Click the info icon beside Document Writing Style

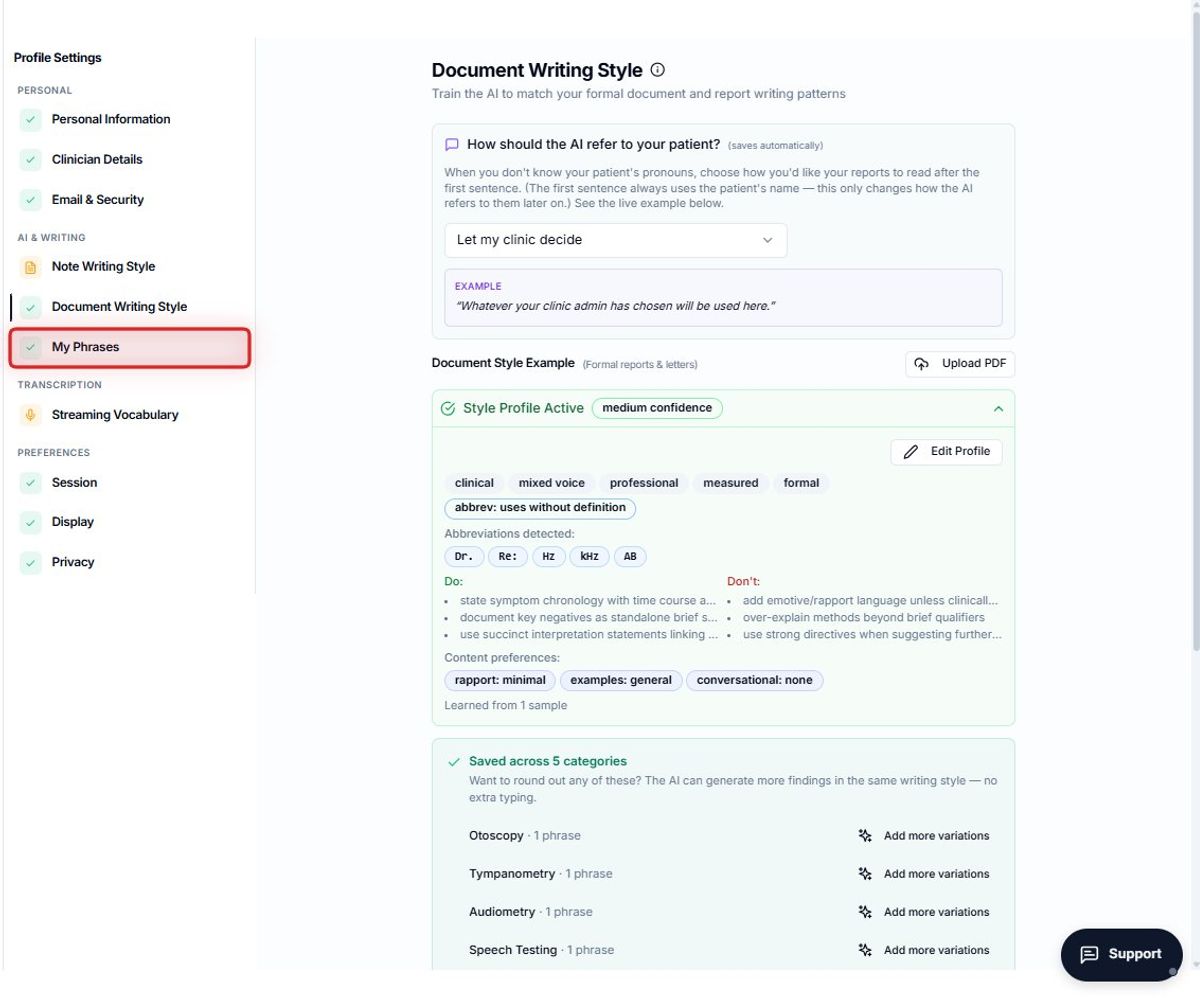tap(657, 70)
